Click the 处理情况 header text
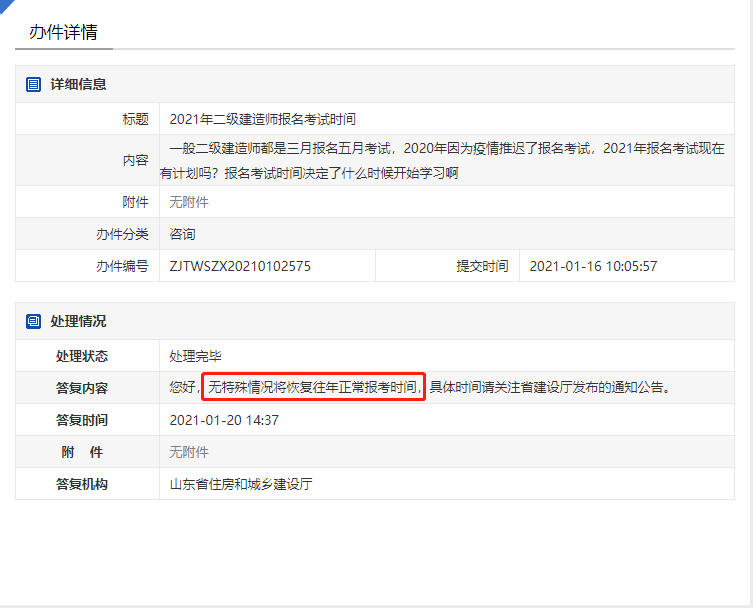The image size is (753, 608). (78, 321)
